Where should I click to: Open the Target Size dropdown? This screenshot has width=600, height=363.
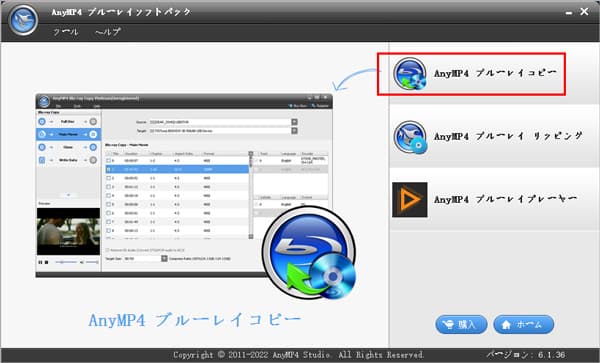(x=164, y=259)
